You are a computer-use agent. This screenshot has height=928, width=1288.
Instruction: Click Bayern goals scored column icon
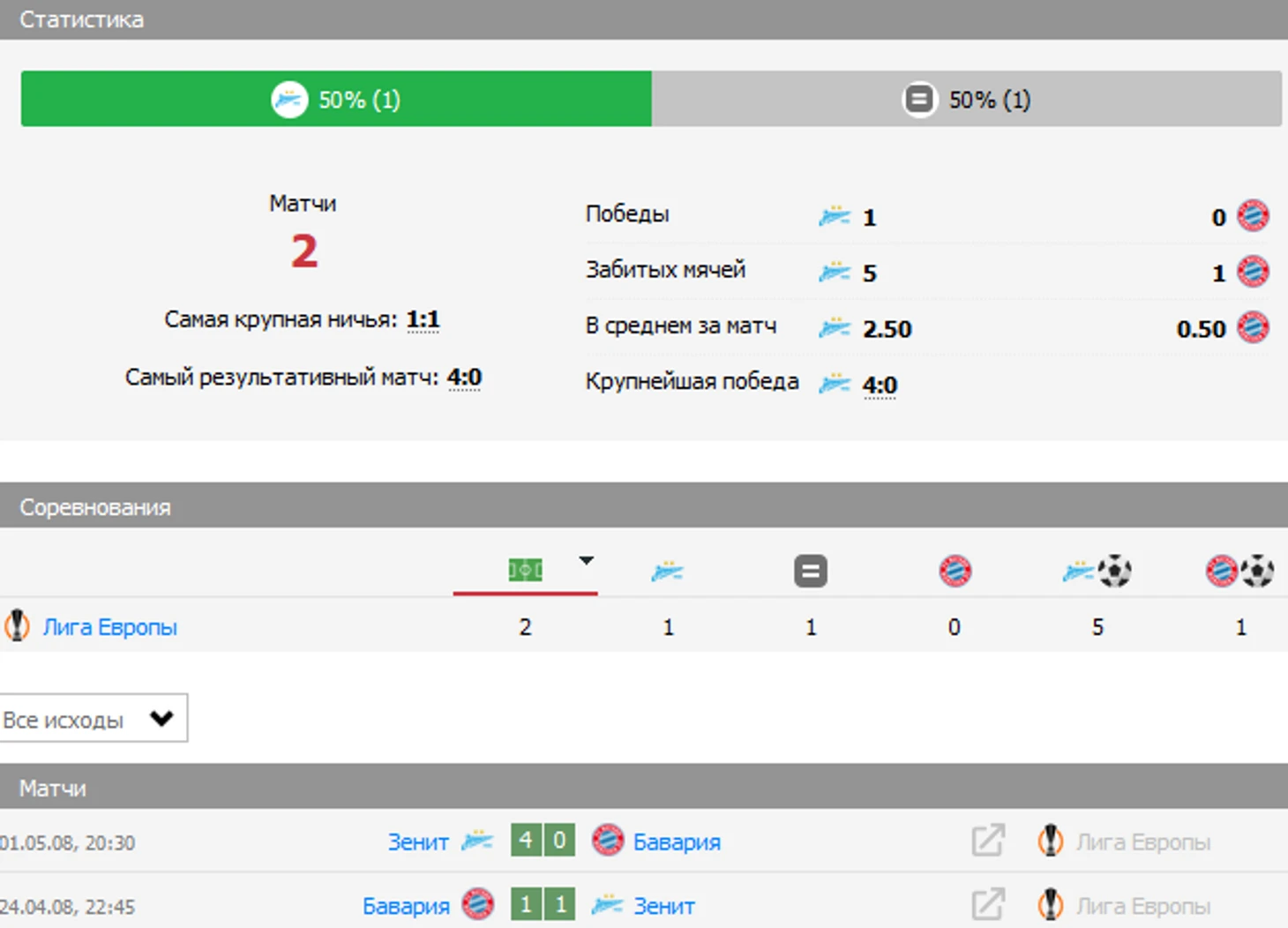click(1239, 571)
